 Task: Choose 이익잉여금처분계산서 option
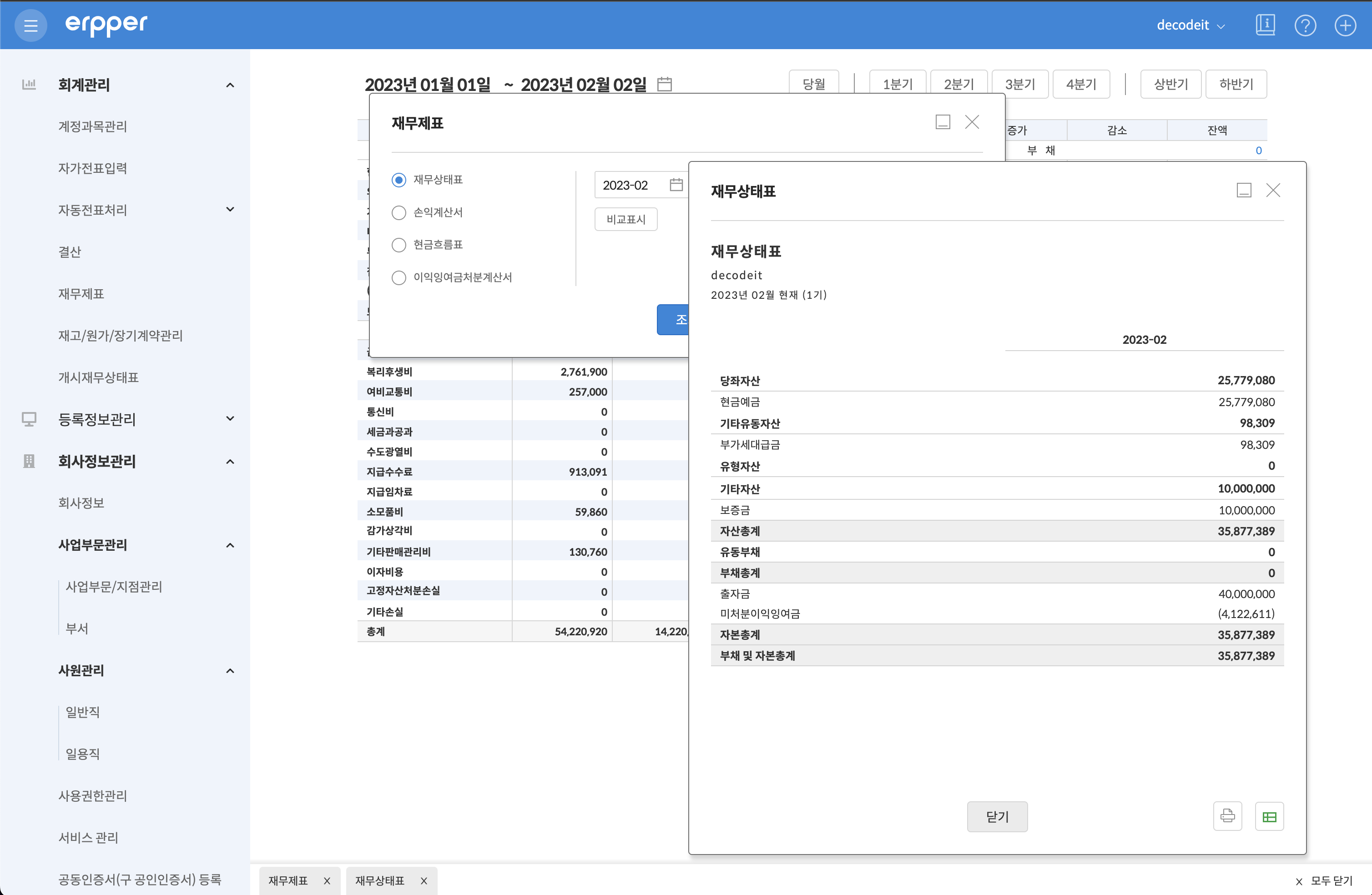399,277
